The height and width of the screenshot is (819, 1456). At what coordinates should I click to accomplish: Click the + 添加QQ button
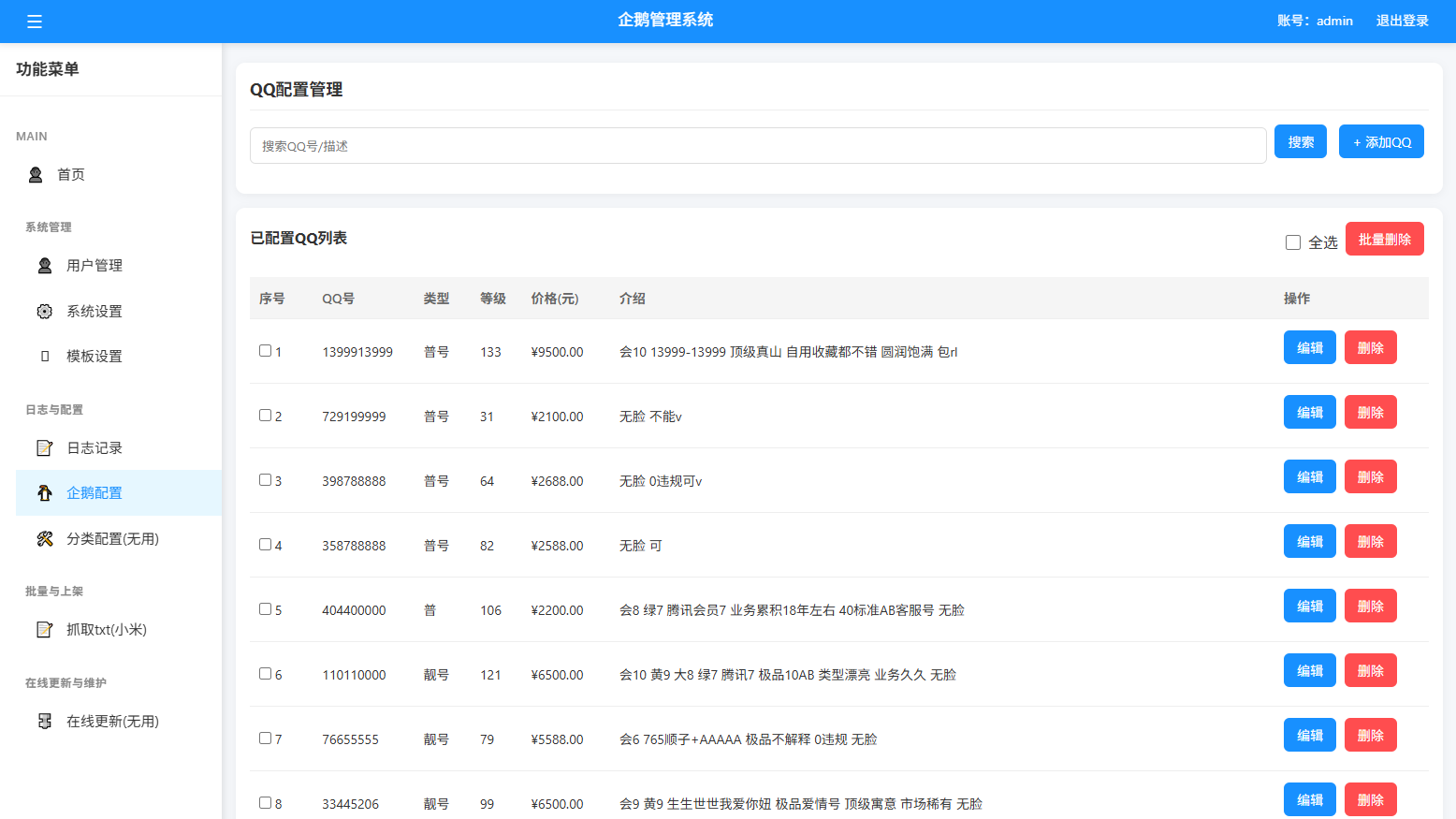pyautogui.click(x=1381, y=142)
